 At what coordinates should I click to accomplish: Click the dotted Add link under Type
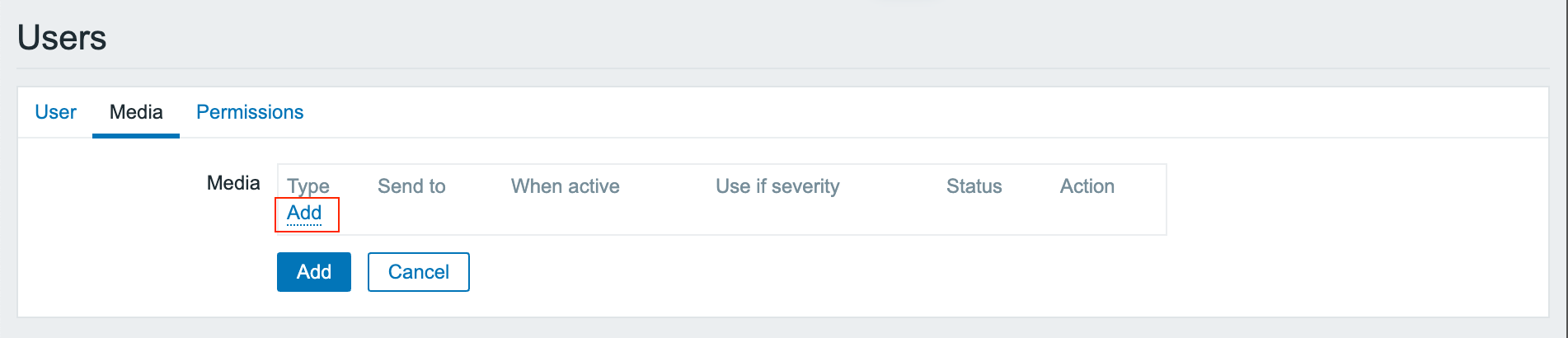[304, 214]
